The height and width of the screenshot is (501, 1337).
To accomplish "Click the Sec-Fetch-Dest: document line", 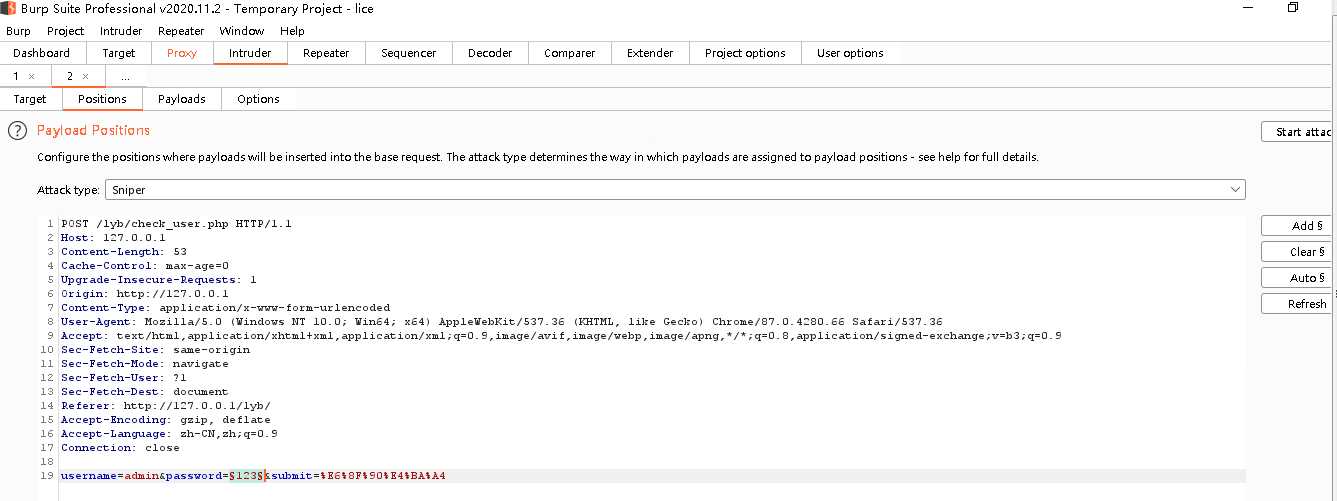I will tap(144, 392).
